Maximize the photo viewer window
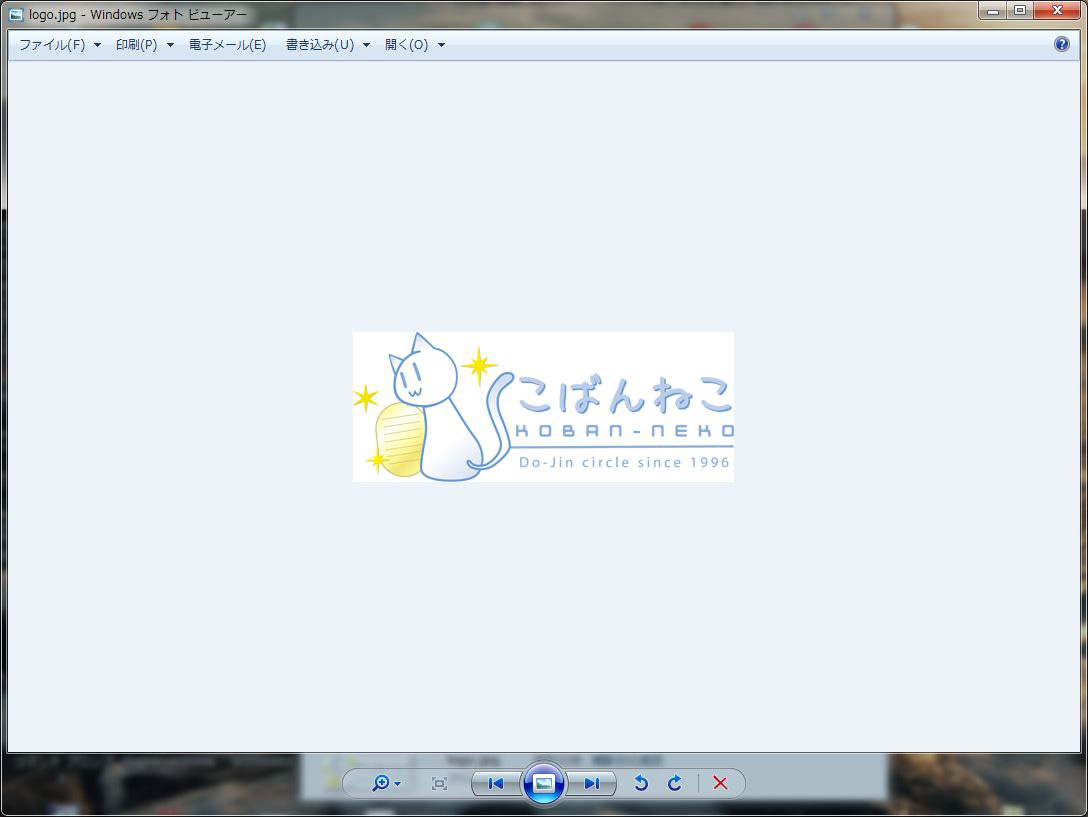The width and height of the screenshot is (1088, 817). [x=1020, y=10]
